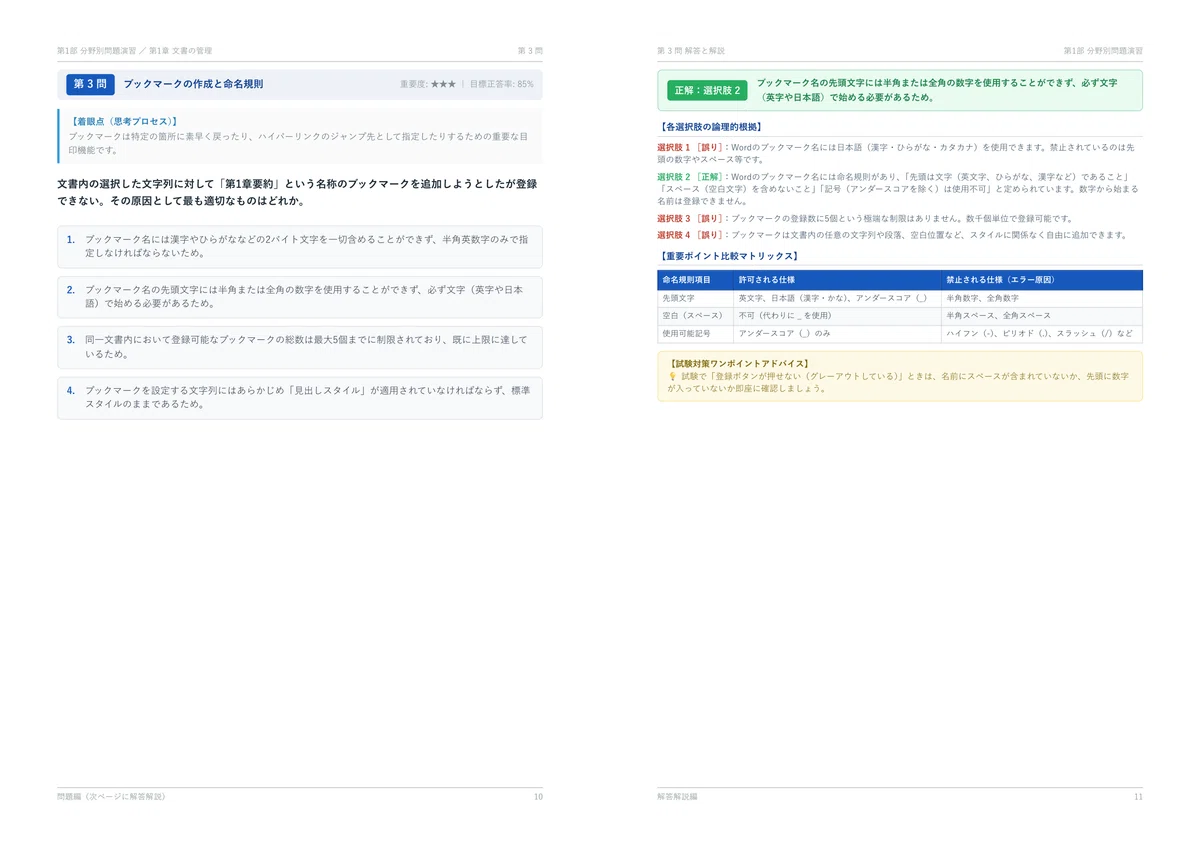Select answer choice 3 about five-bookmark limit
Image resolution: width=1200 pixels, height=849 pixels.
click(300, 347)
